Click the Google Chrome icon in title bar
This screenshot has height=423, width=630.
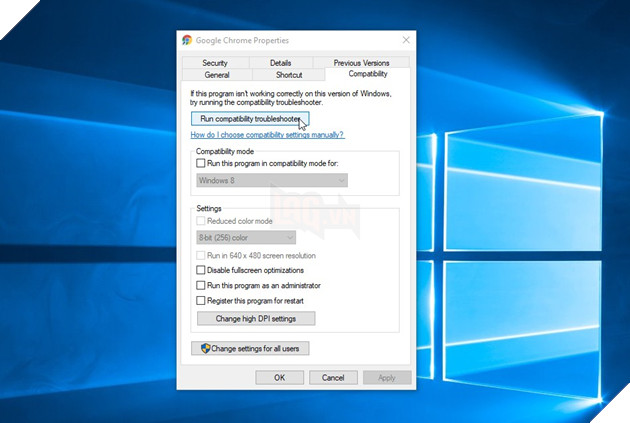[187, 40]
